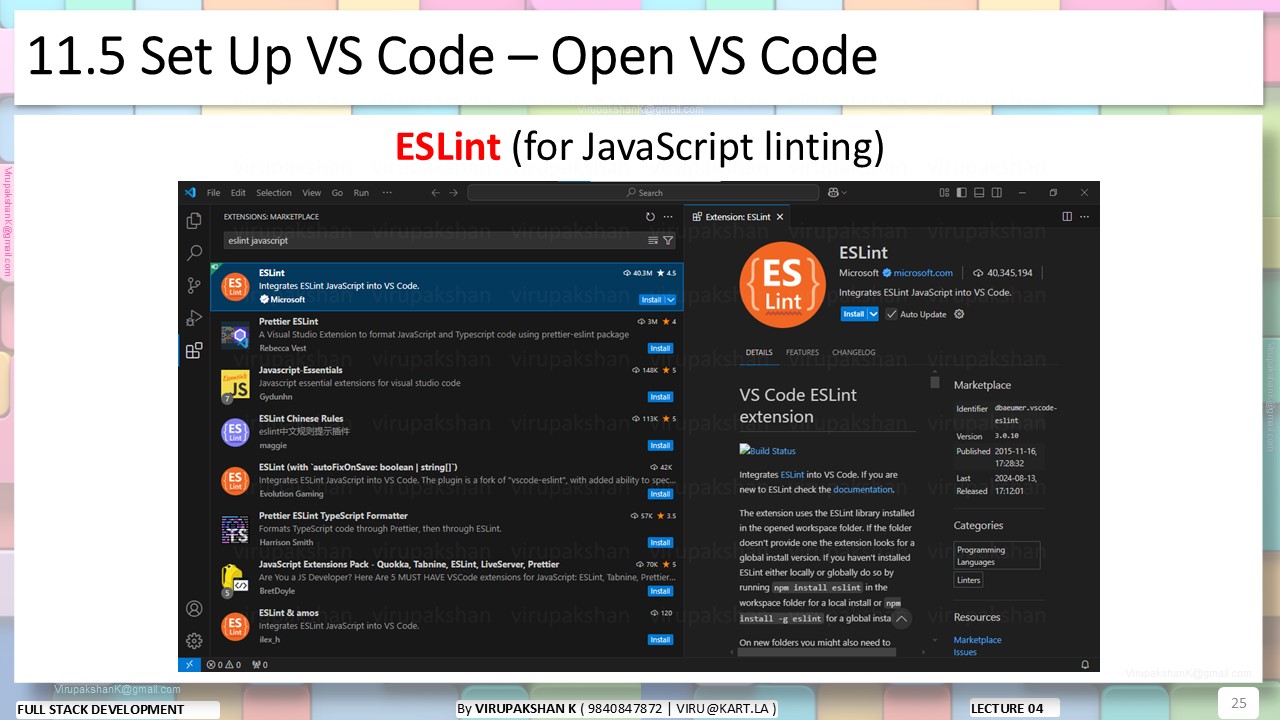The width and height of the screenshot is (1280, 720).
Task: Open forwarded ports status entry
Action: click(260, 664)
